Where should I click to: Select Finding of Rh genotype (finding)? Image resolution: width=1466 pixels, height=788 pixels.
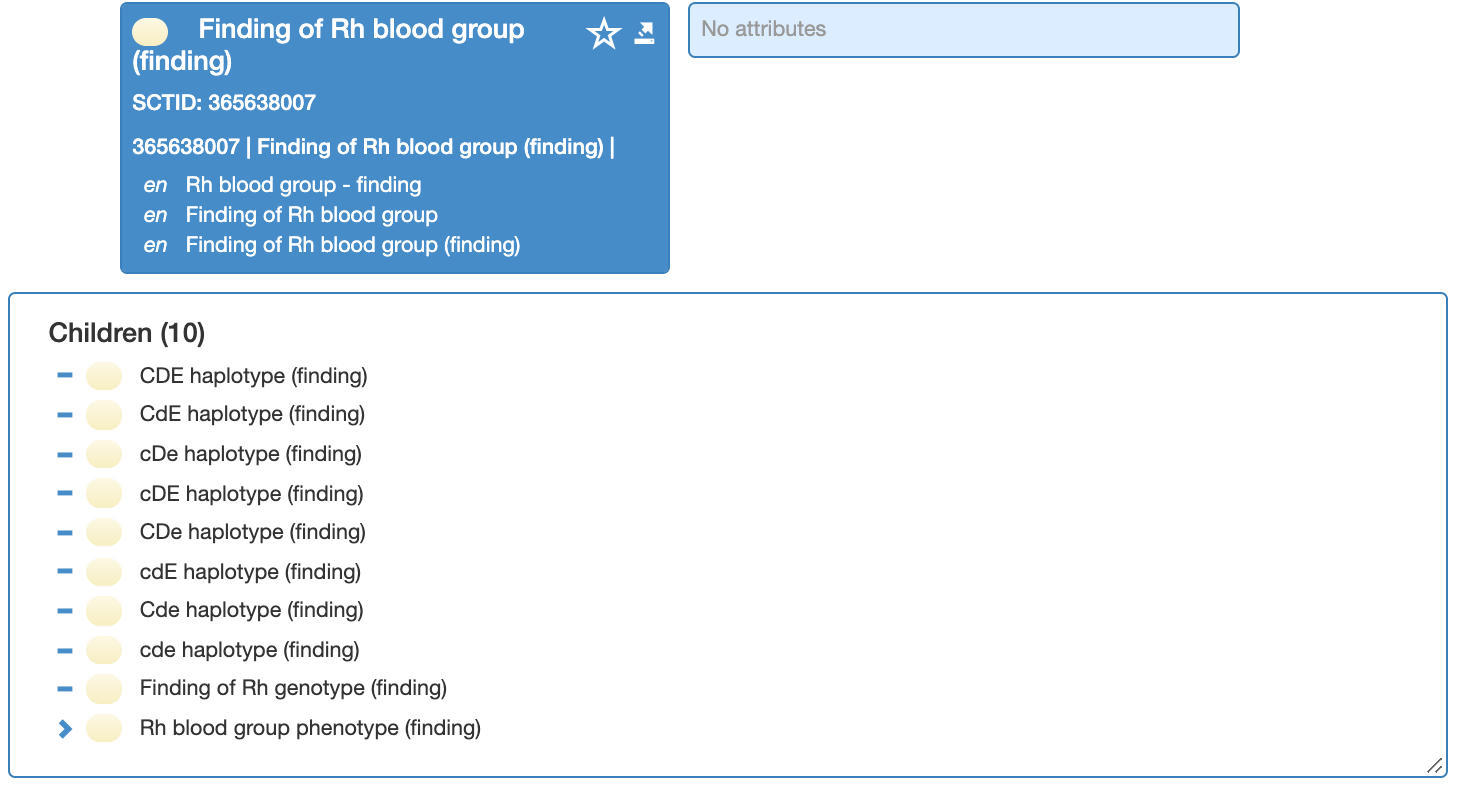click(293, 688)
